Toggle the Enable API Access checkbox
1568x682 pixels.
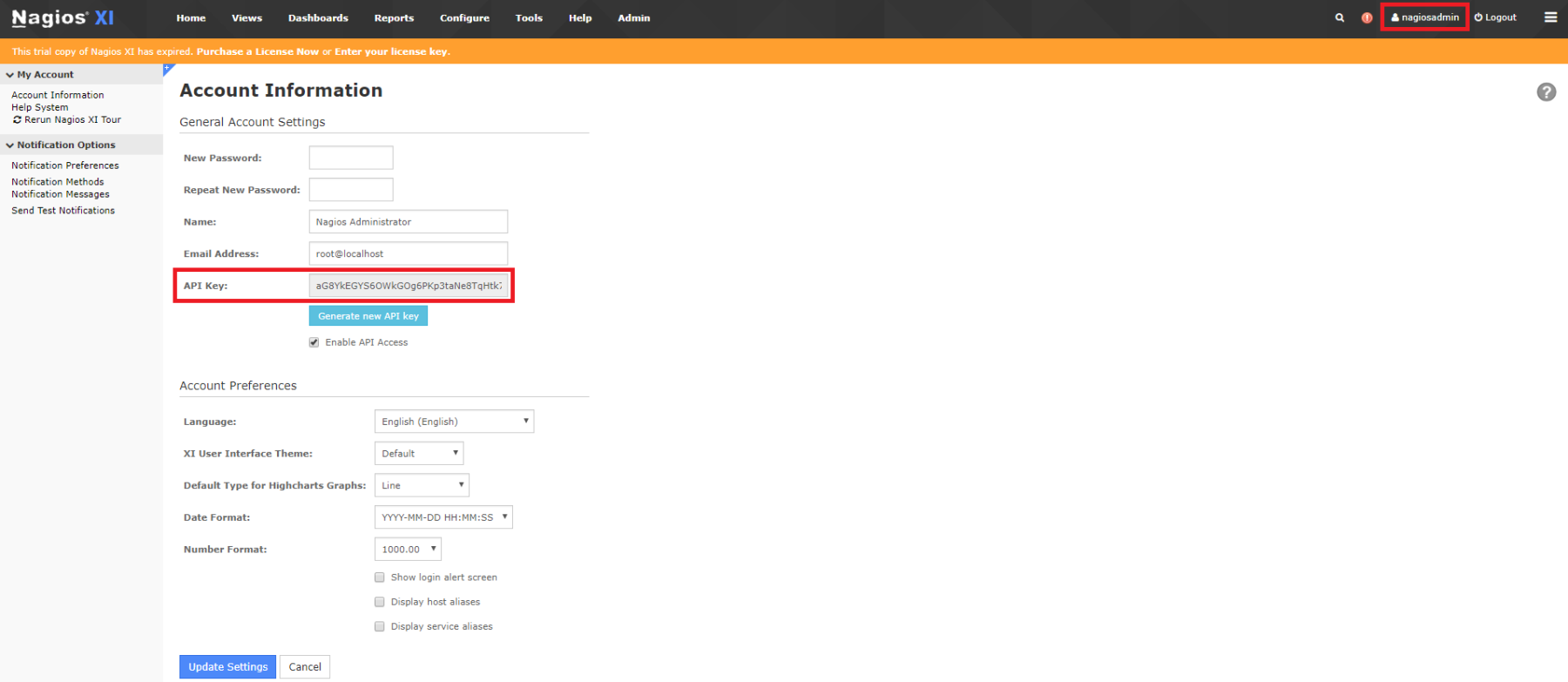point(314,342)
